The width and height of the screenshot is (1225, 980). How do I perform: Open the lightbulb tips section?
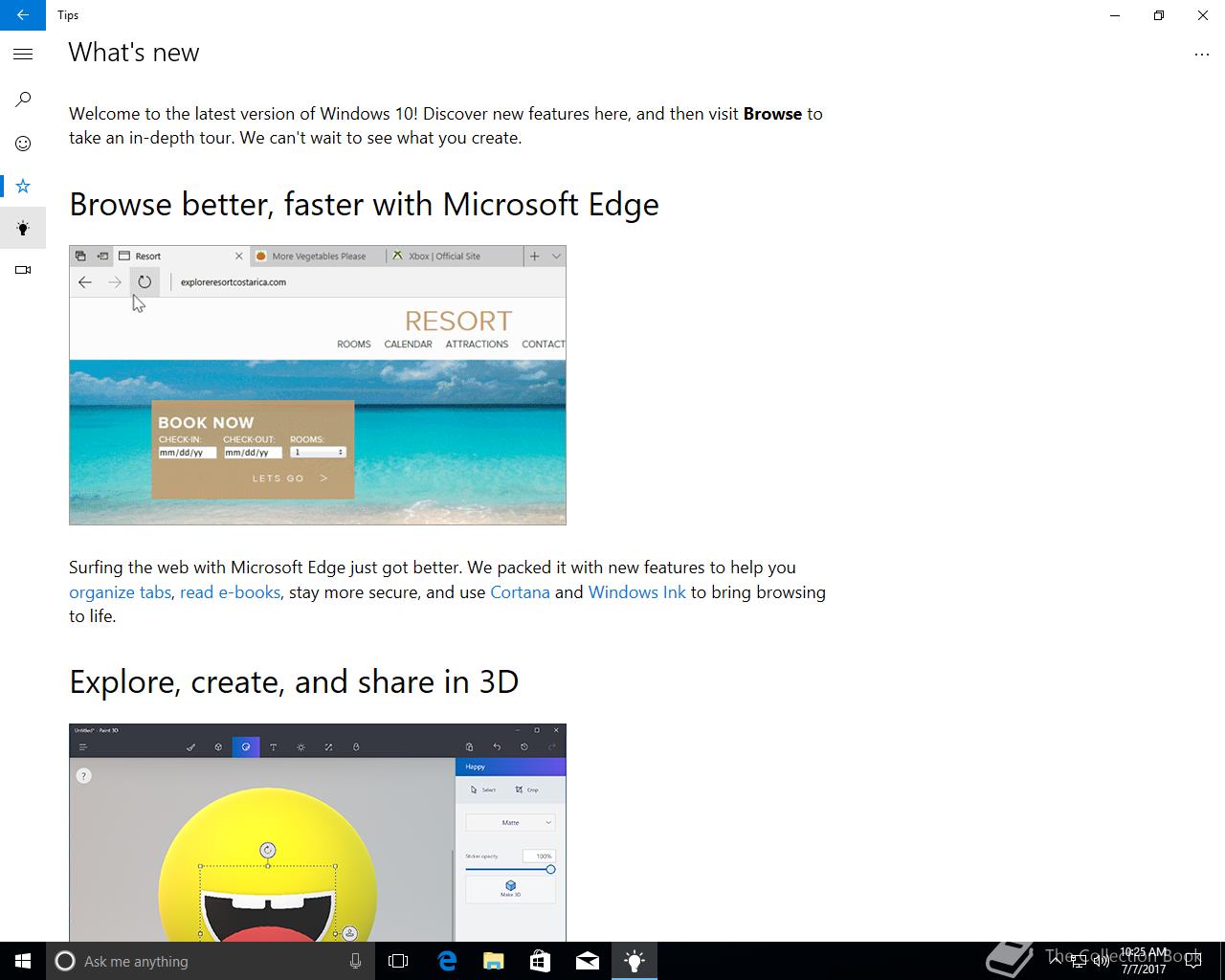pos(23,228)
